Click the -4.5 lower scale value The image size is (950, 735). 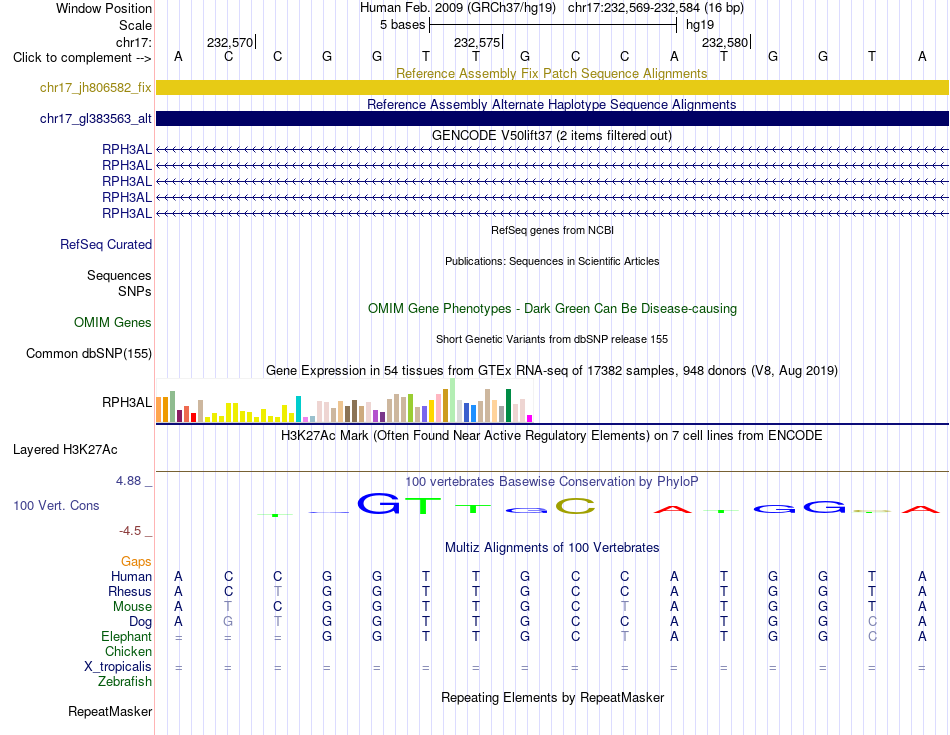pyautogui.click(x=130, y=531)
